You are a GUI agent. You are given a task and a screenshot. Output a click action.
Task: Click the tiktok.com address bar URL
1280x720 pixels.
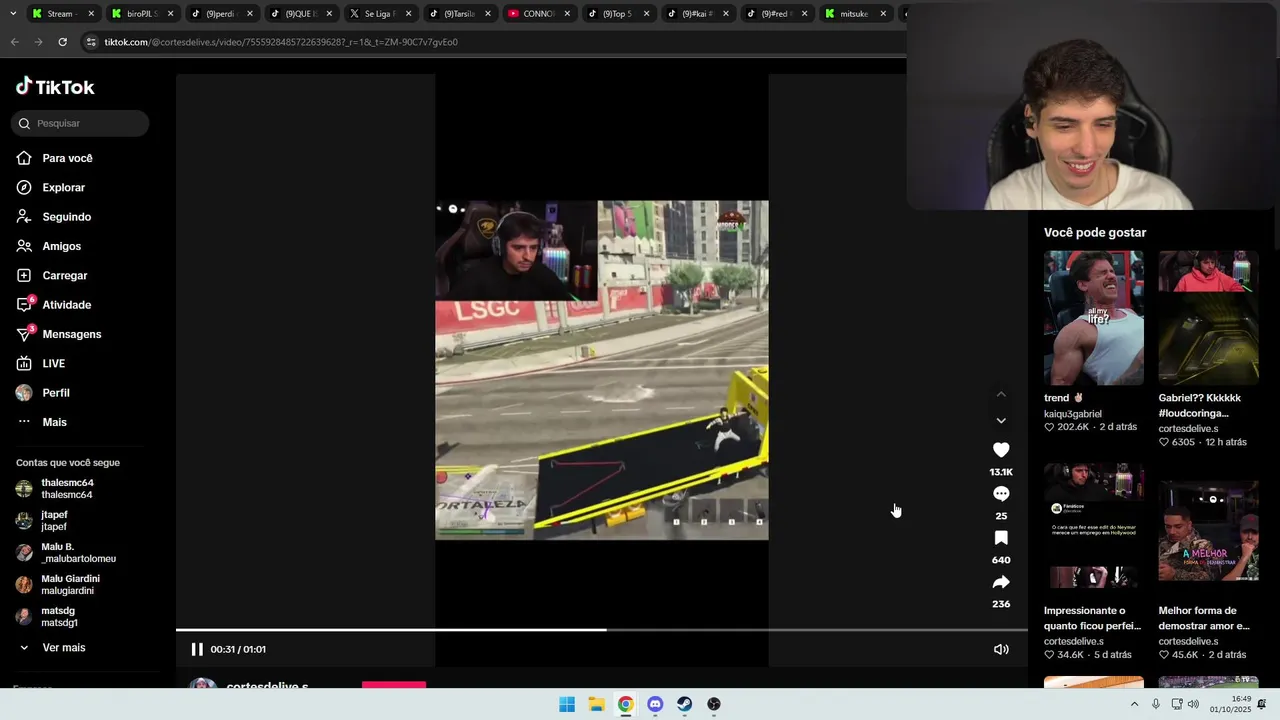281,42
